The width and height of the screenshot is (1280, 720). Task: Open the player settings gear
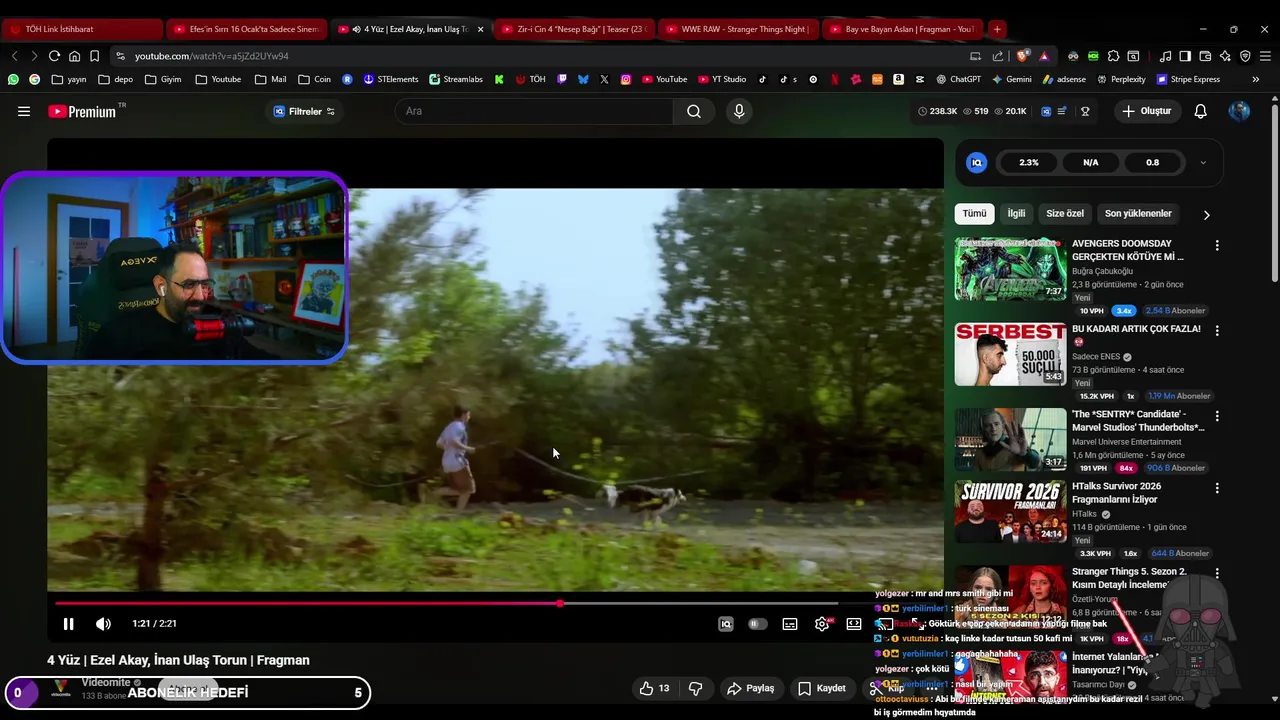tap(822, 624)
